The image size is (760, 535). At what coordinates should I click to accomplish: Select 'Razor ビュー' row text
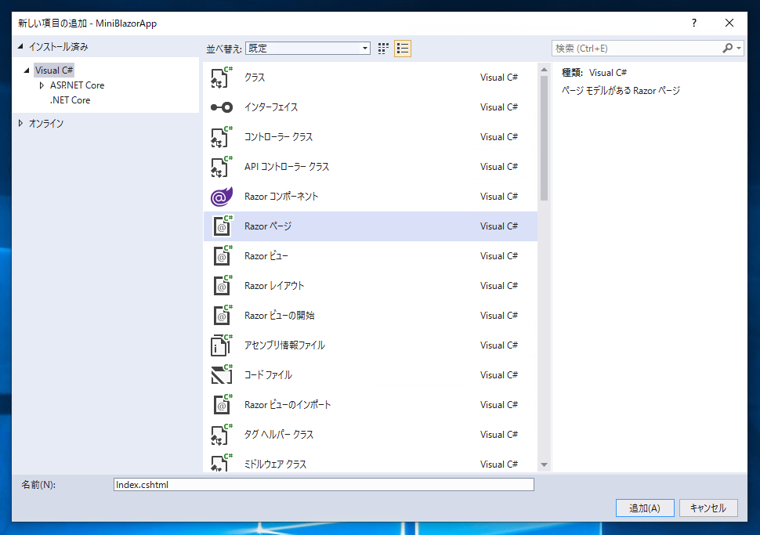[266, 256]
